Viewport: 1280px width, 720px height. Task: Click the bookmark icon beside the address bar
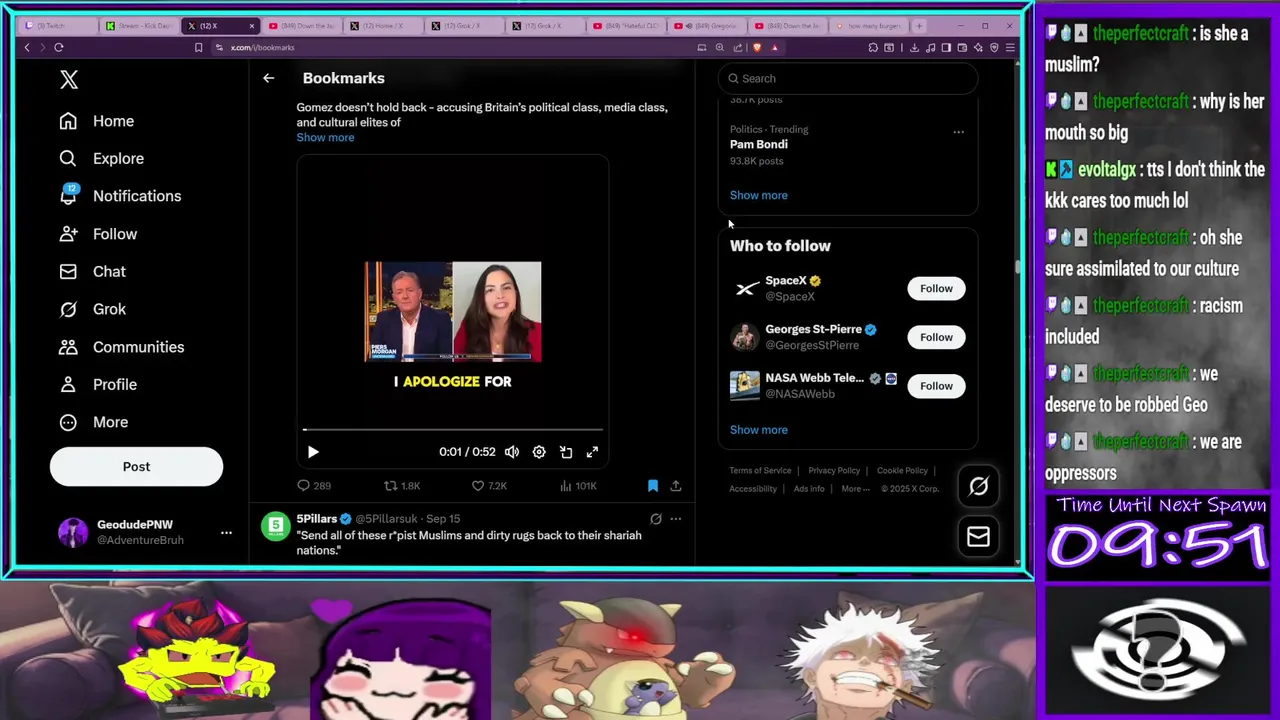click(x=198, y=47)
